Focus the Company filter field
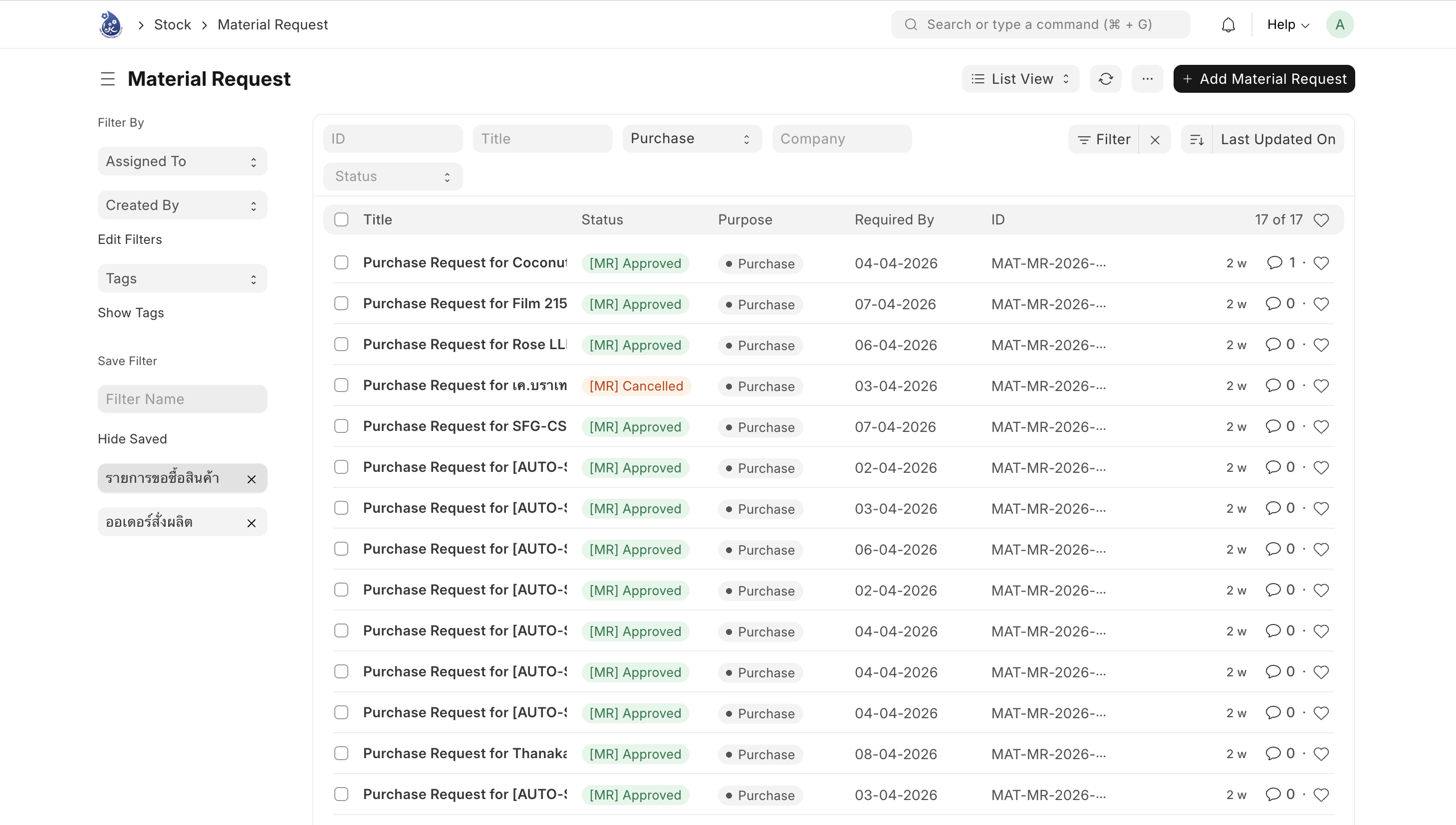 point(842,139)
